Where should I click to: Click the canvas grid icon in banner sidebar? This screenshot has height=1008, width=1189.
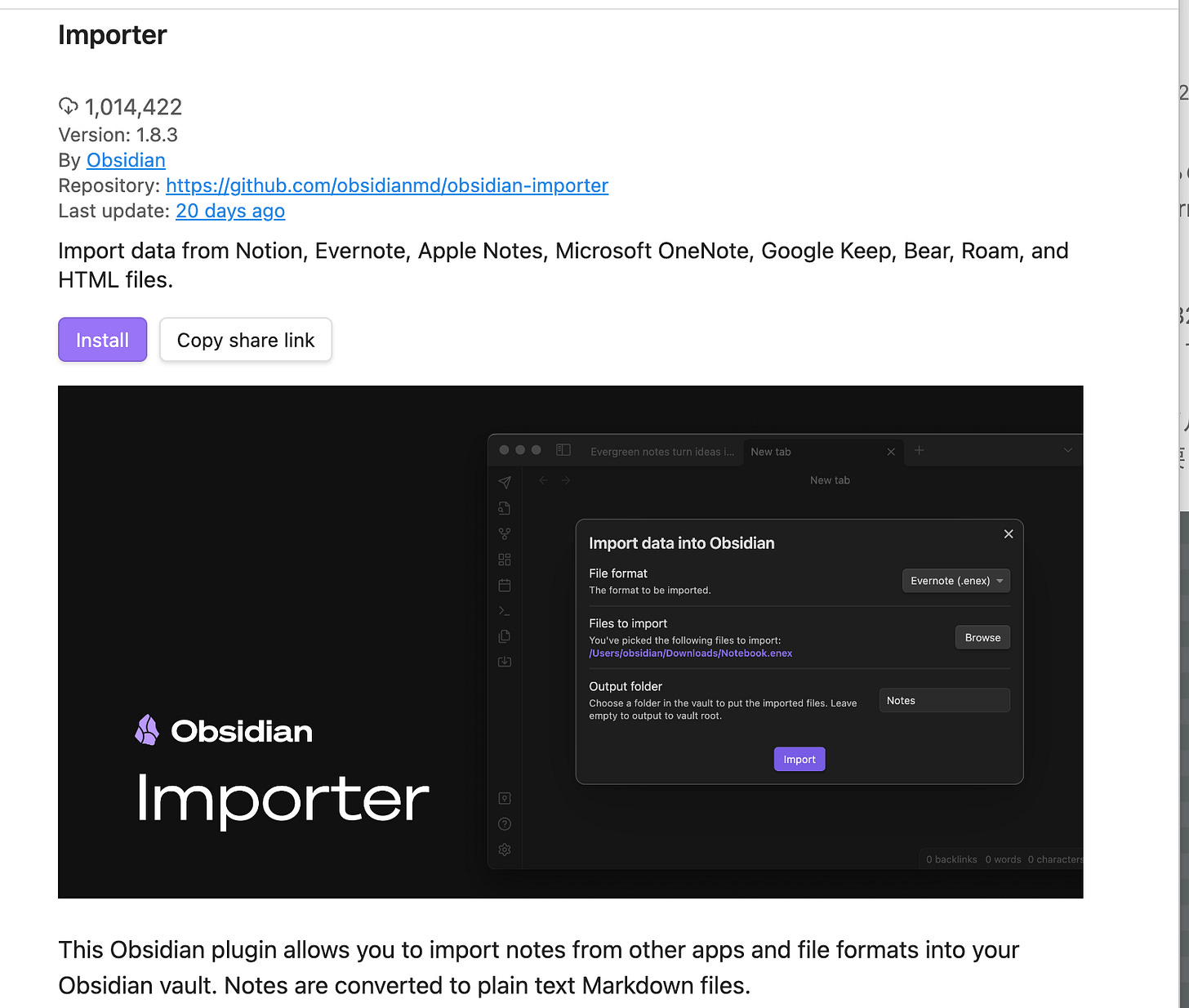505,560
